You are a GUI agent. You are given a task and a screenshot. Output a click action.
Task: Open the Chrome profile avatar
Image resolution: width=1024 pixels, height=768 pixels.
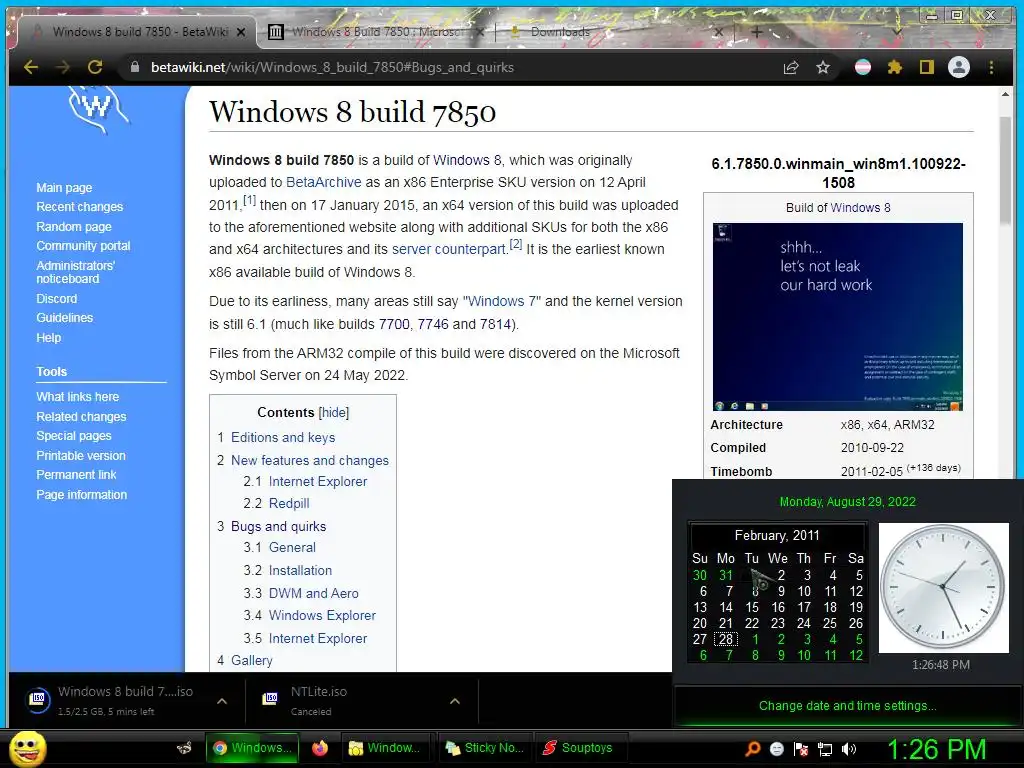point(959,67)
